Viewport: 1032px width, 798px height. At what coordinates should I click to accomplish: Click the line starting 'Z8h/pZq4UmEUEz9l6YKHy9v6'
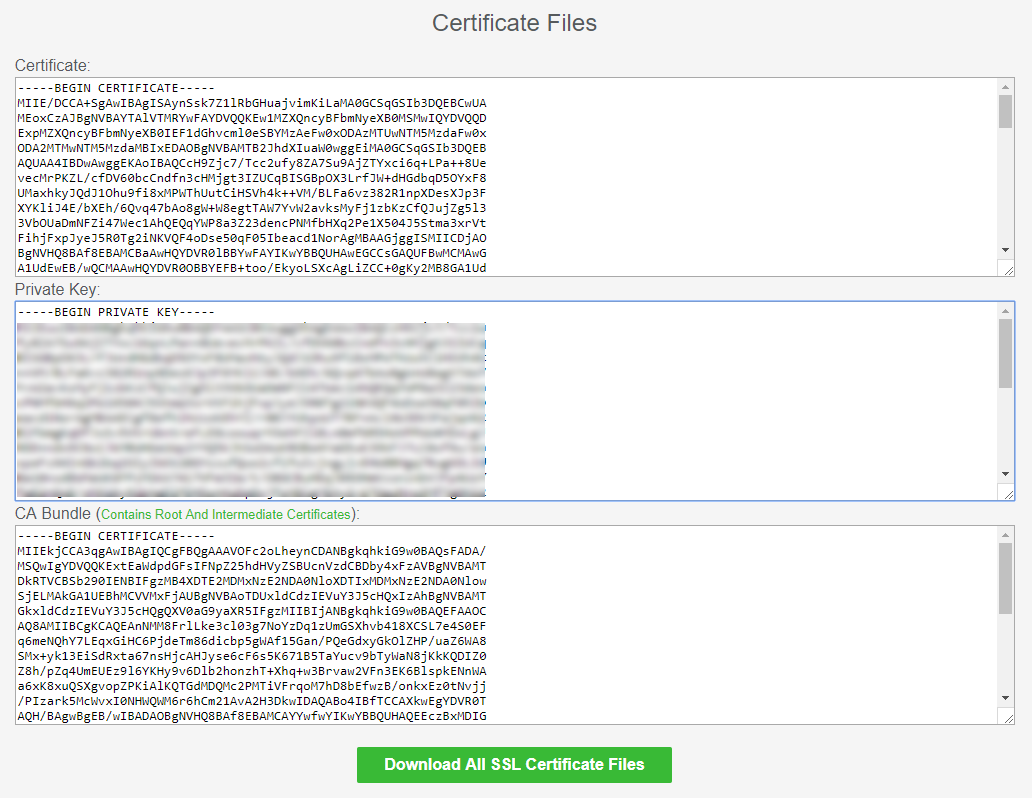252,671
